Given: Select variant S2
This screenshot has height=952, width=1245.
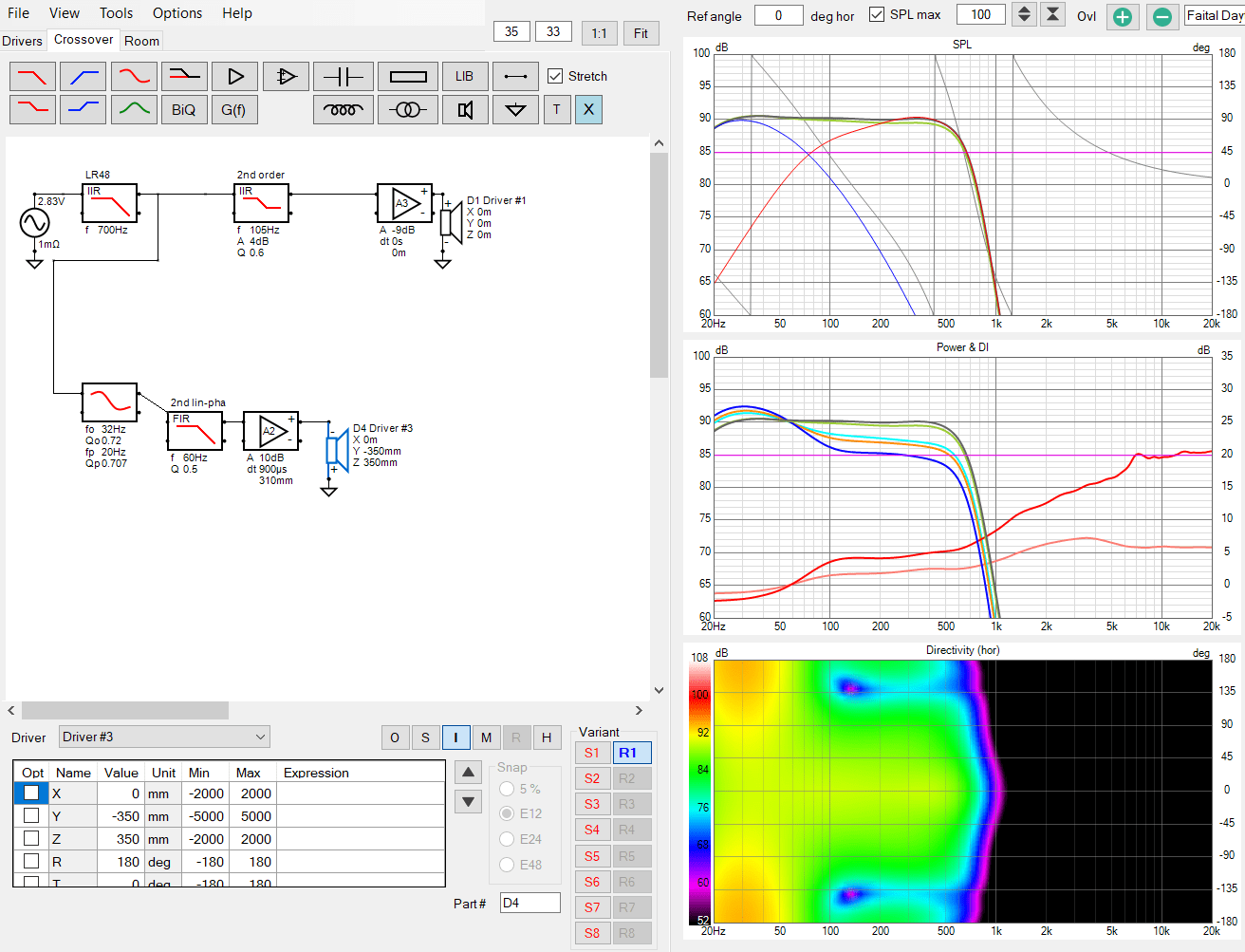Looking at the screenshot, I should (592, 778).
